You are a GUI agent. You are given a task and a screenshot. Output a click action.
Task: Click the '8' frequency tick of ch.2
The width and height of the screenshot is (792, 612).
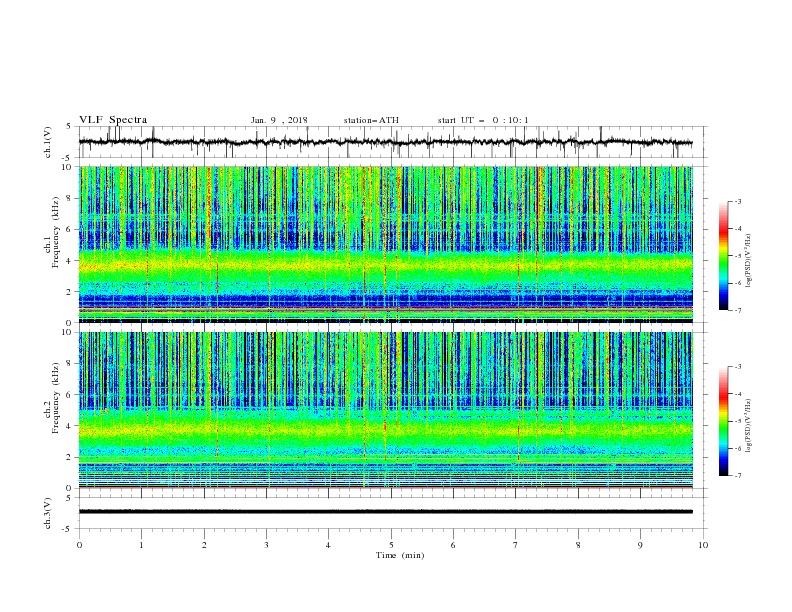point(71,364)
